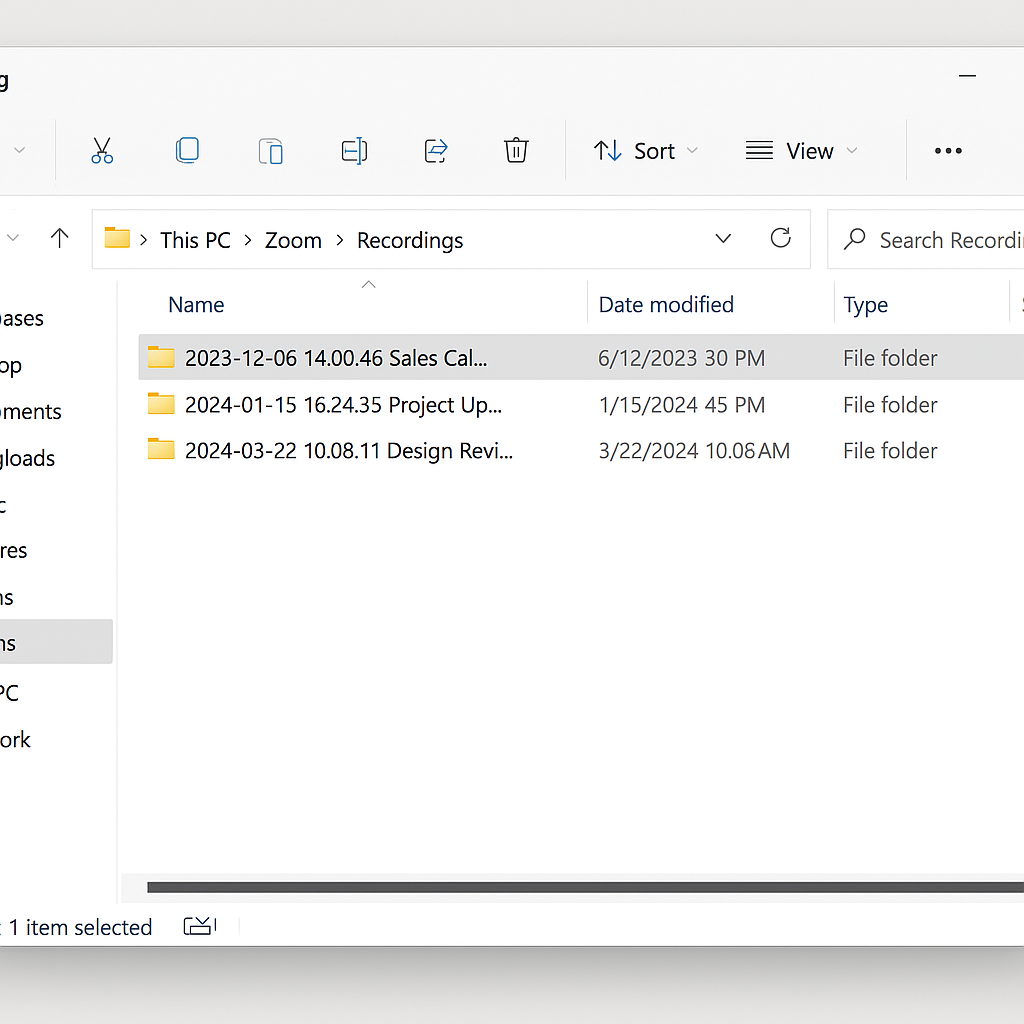
Task: Click the Copy icon in toolbar
Action: tap(187, 151)
